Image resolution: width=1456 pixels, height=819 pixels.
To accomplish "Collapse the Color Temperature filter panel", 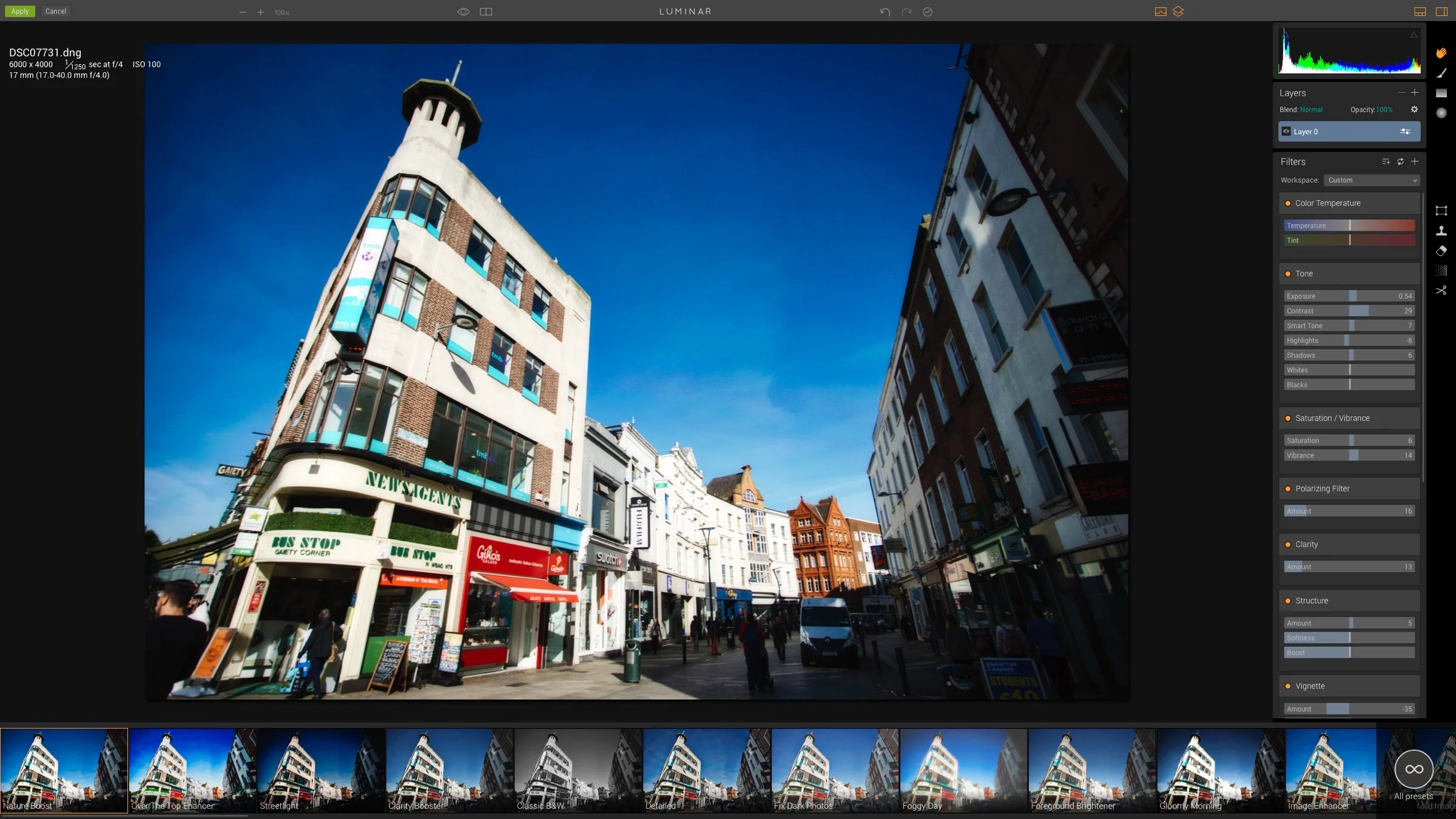I will pyautogui.click(x=1327, y=203).
